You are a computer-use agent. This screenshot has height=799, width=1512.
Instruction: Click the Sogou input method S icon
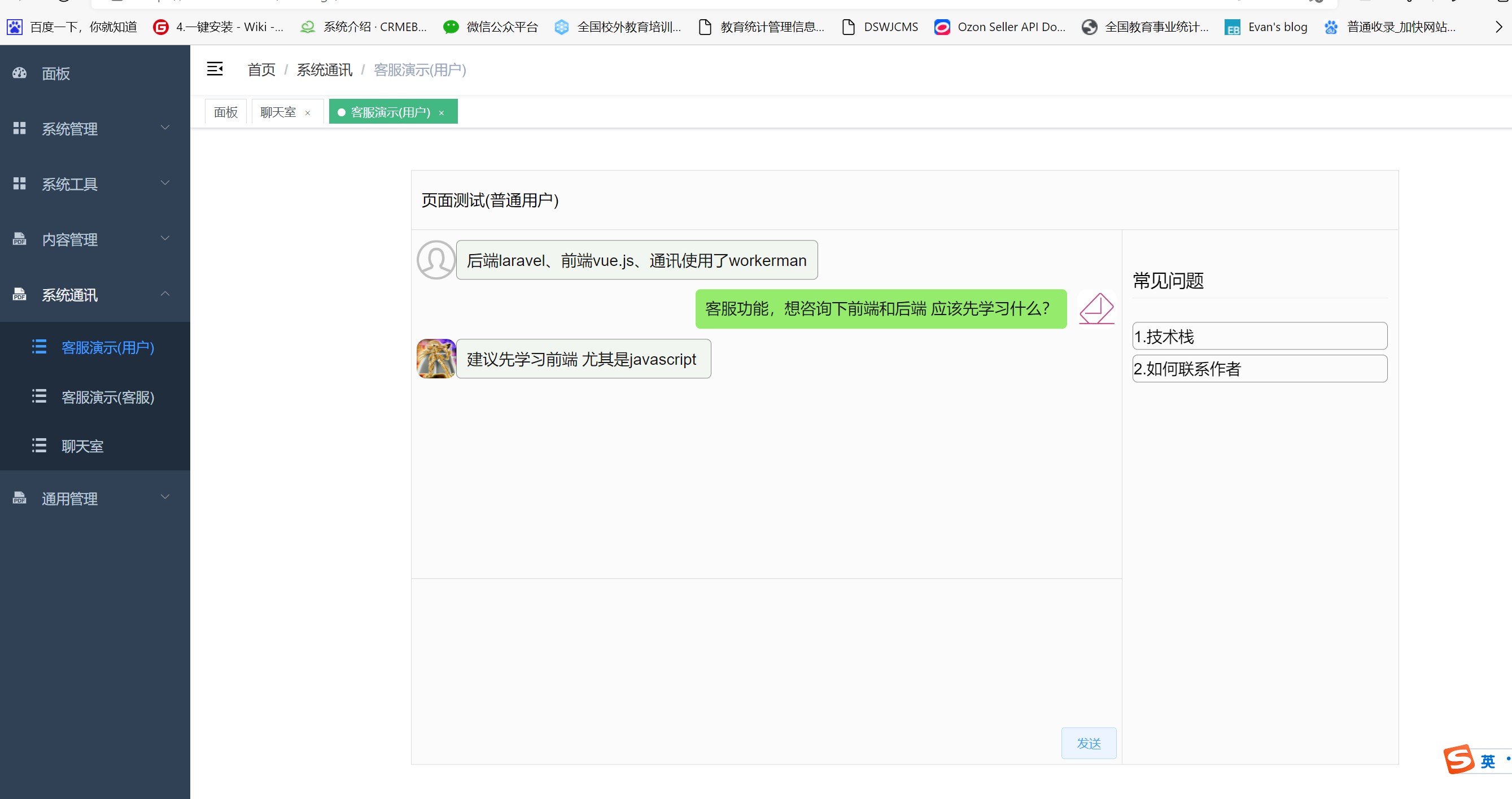(x=1459, y=759)
